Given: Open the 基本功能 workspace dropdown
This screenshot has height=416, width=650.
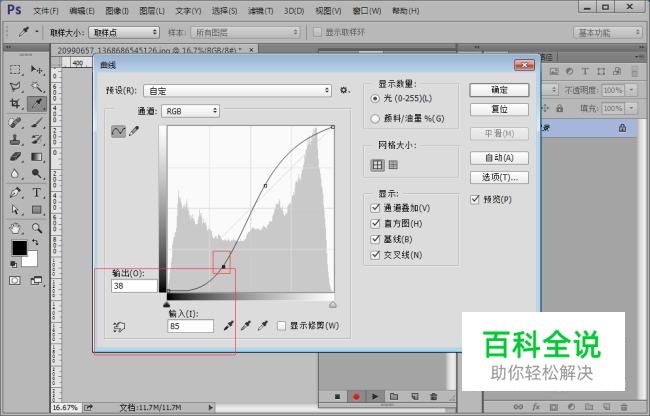Looking at the screenshot, I should [x=608, y=32].
